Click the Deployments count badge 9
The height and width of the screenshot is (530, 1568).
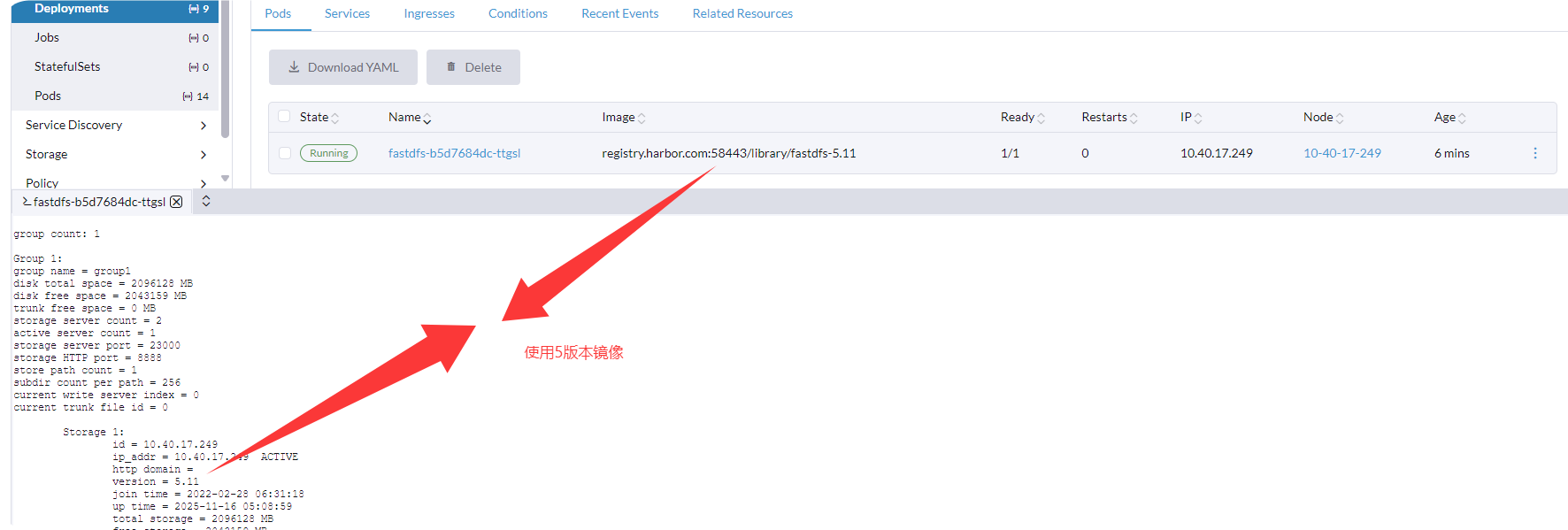(x=199, y=9)
